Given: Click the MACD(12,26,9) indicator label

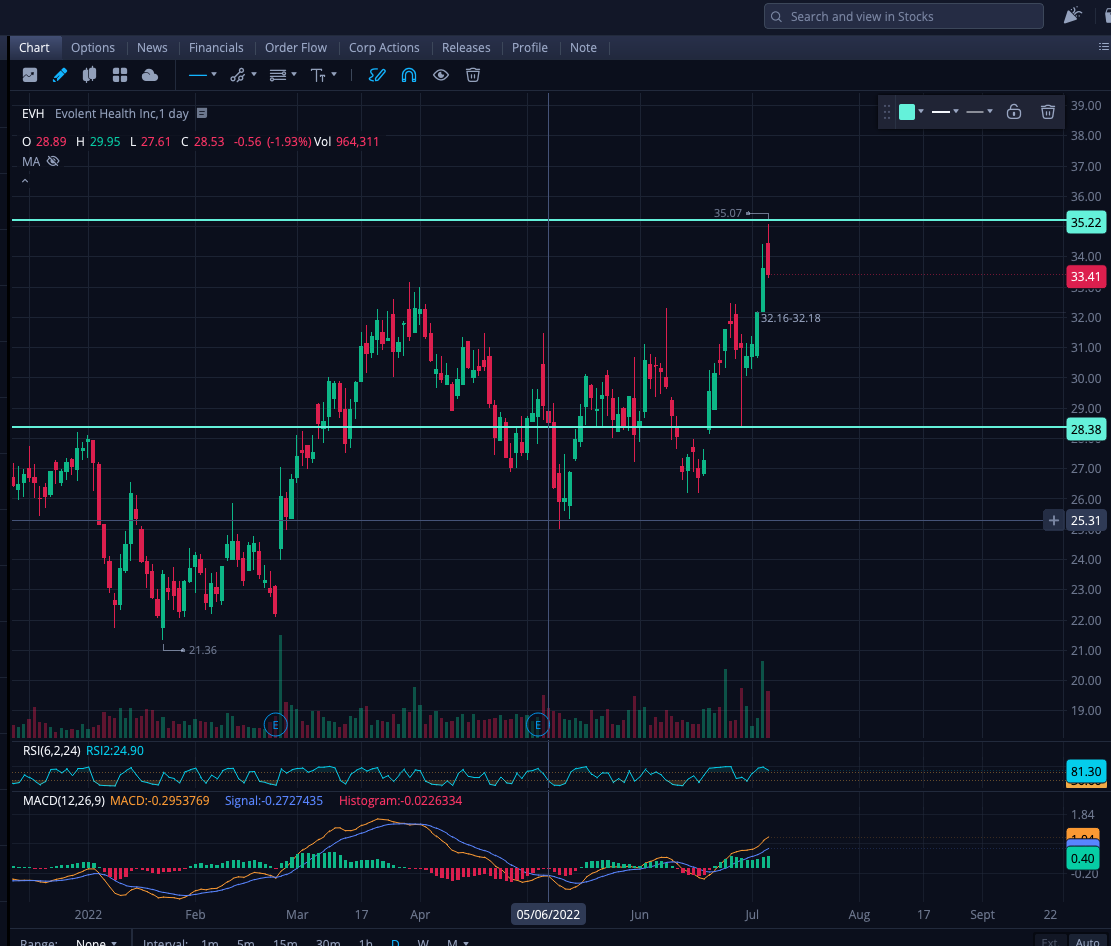Looking at the screenshot, I should coord(64,801).
